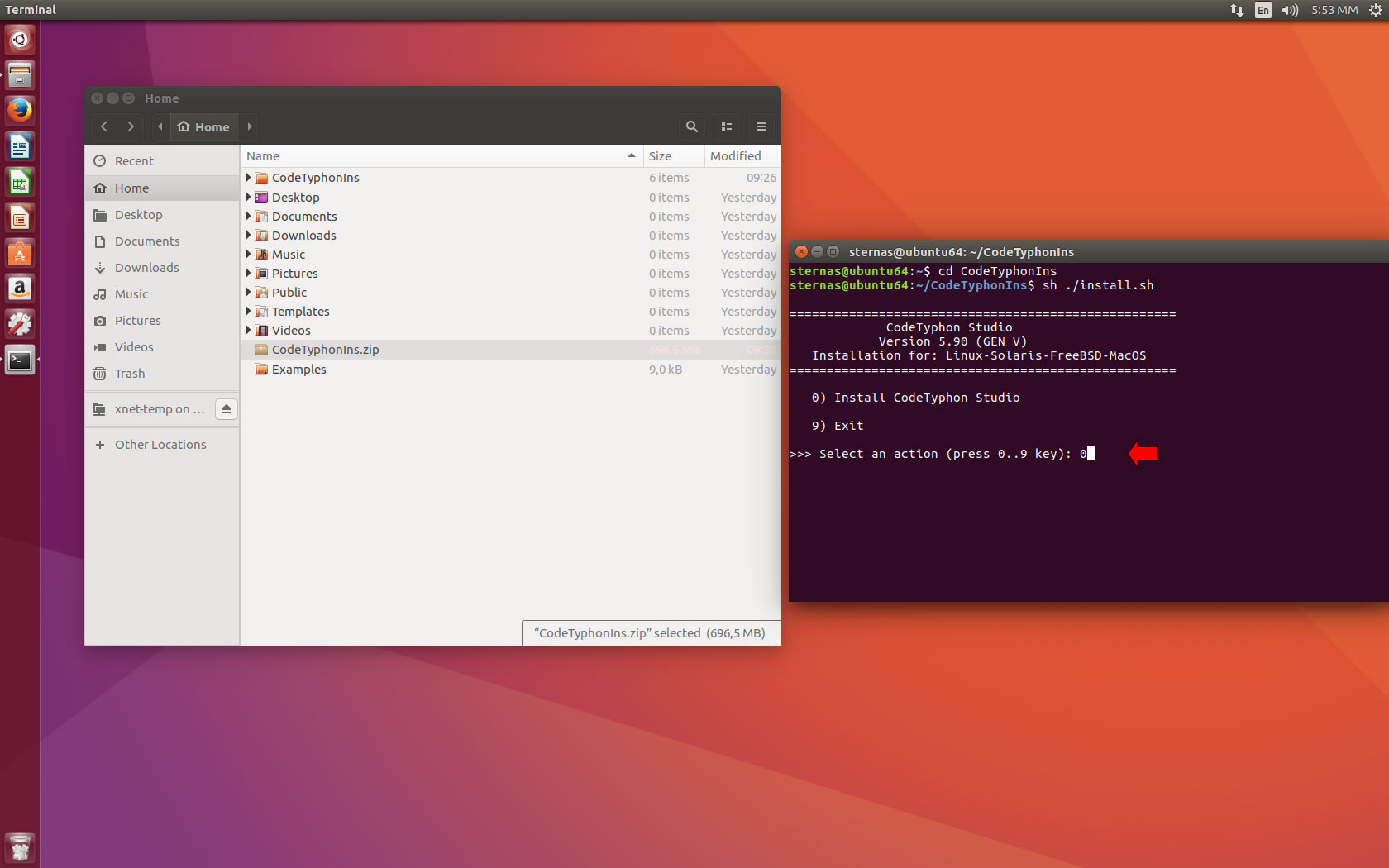Viewport: 1389px width, 868px height.
Task: Click the clock showing 5:53 MM
Action: (1334, 10)
